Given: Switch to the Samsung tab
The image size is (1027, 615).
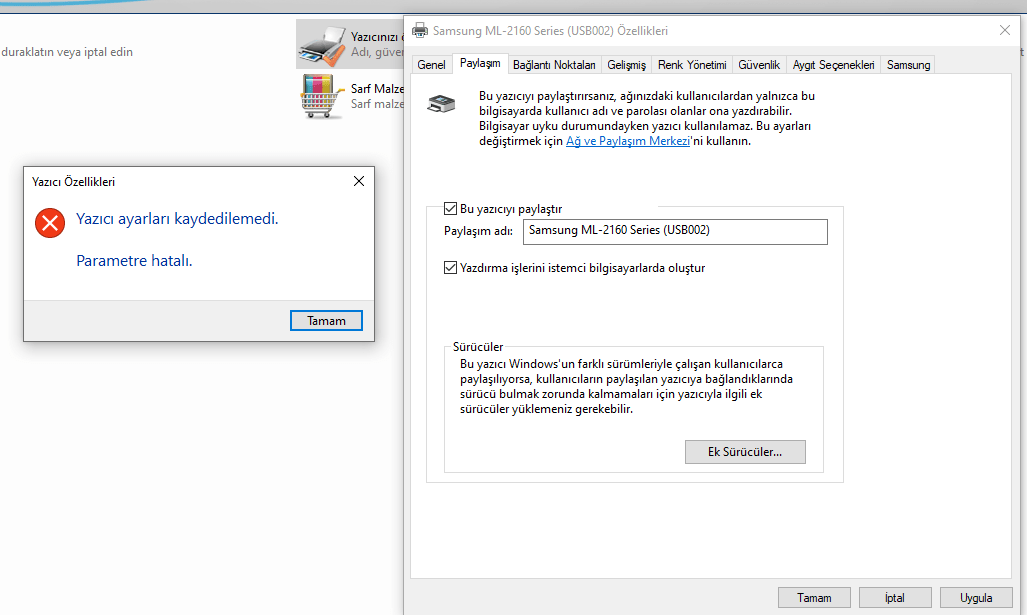Looking at the screenshot, I should point(908,65).
